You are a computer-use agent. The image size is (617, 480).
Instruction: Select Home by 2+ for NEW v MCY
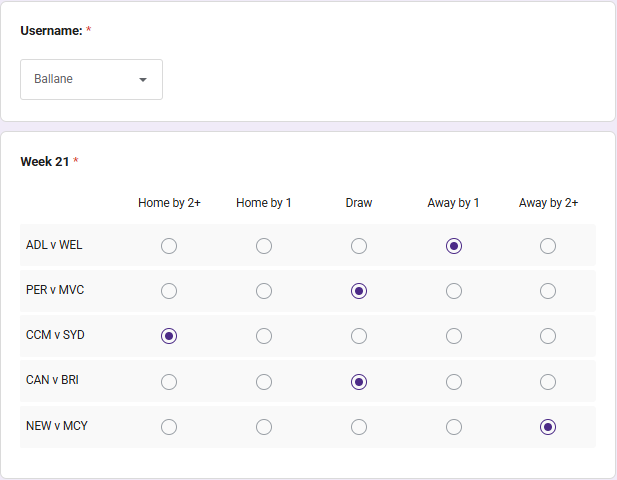(x=169, y=427)
